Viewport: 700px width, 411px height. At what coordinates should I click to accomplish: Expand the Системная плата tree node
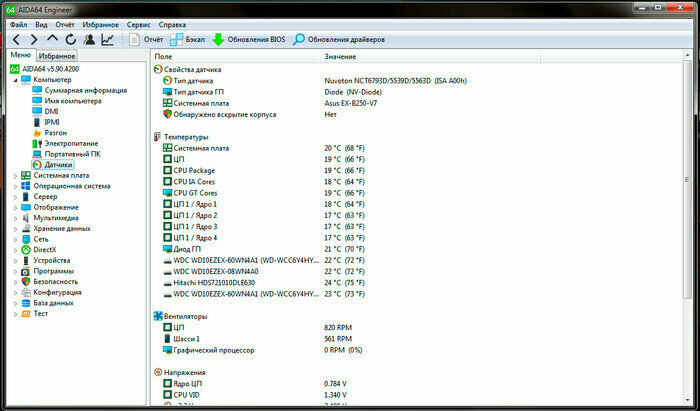click(16, 176)
